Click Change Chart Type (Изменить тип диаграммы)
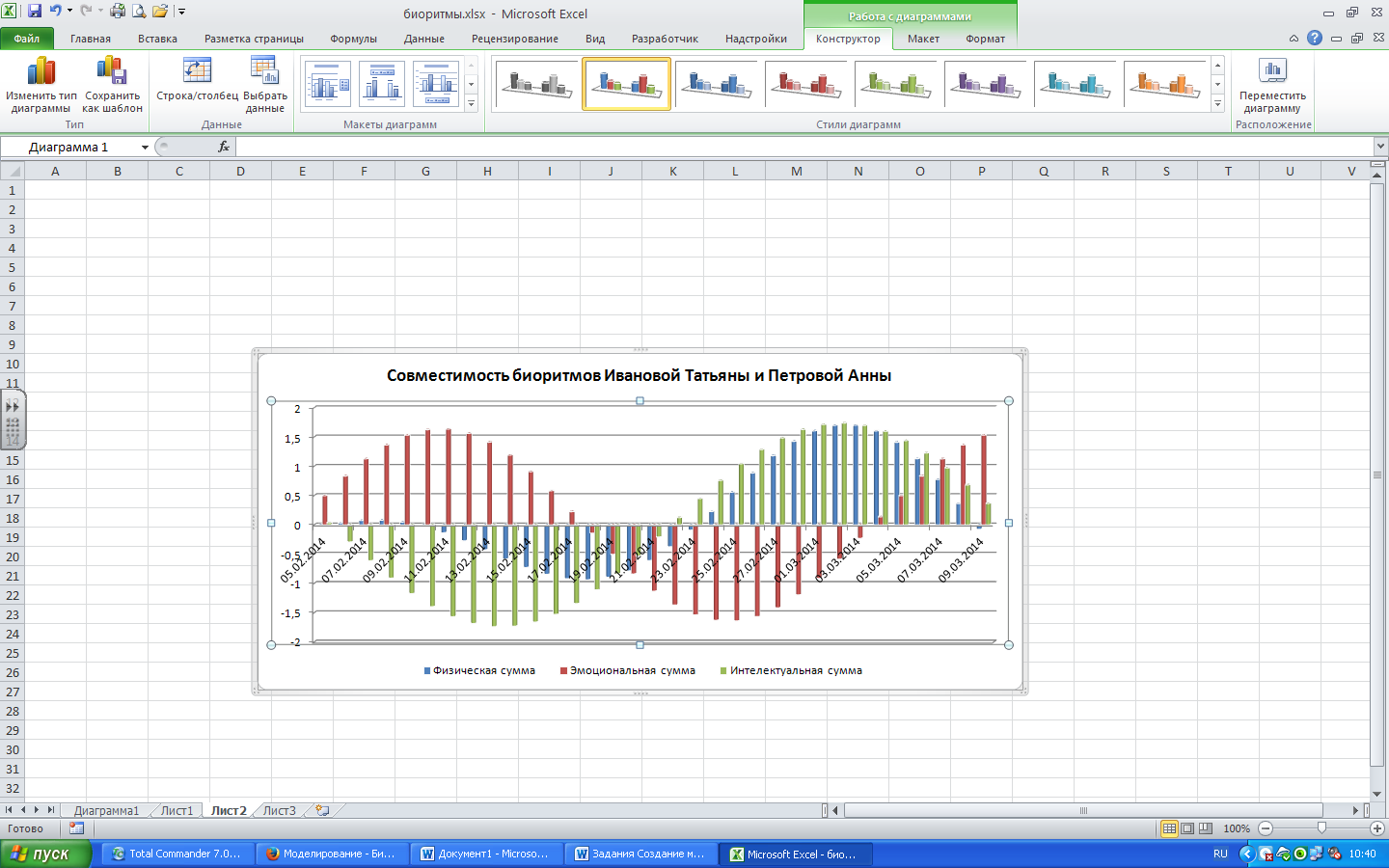 click(x=41, y=85)
